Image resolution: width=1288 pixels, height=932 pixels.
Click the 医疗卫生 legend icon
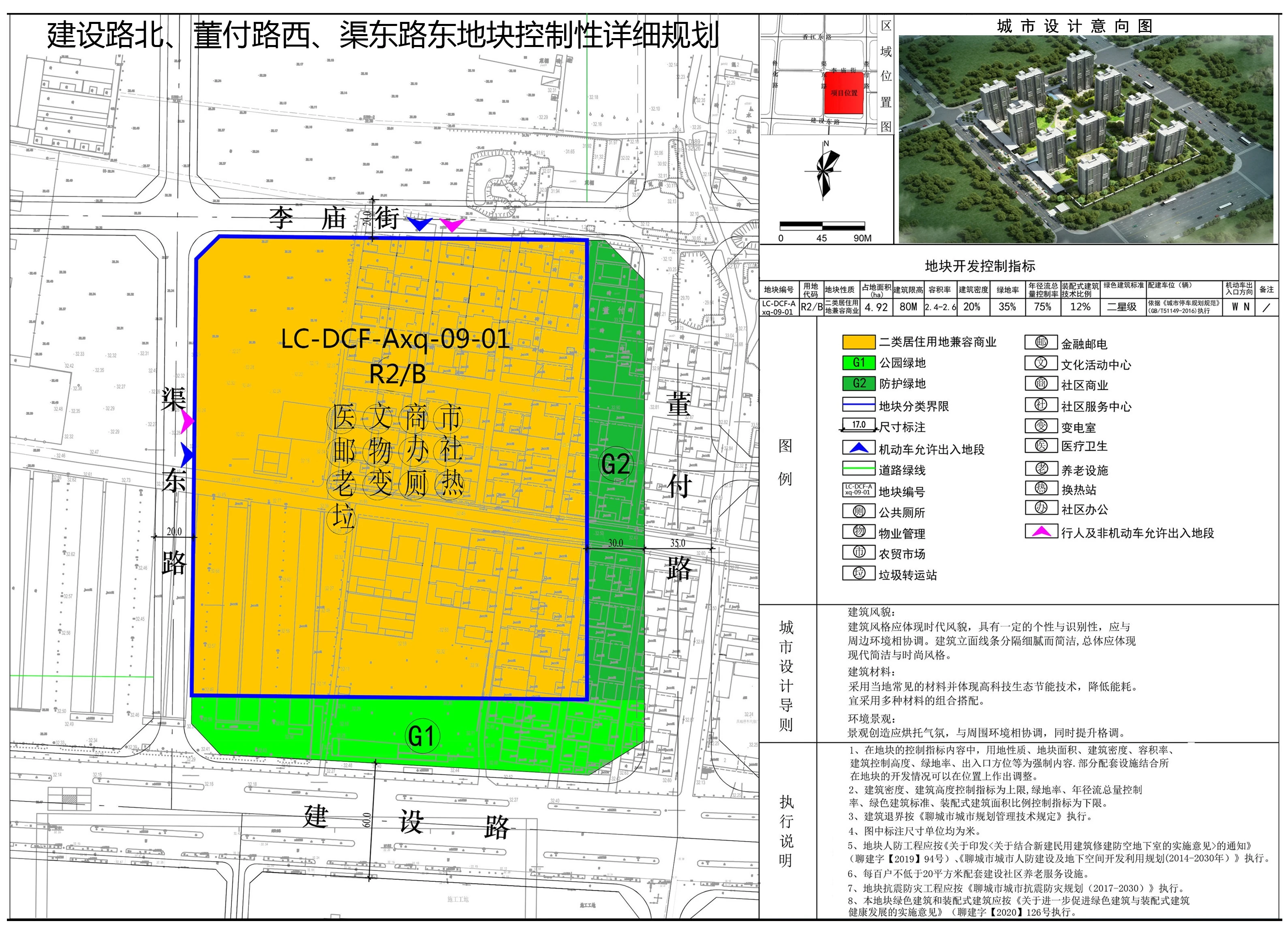coord(1041,446)
